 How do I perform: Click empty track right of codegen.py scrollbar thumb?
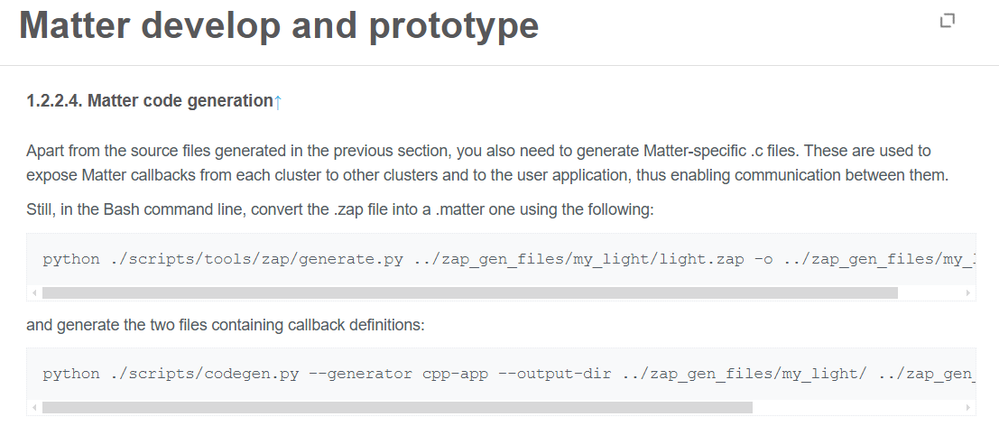pyautogui.click(x=858, y=407)
